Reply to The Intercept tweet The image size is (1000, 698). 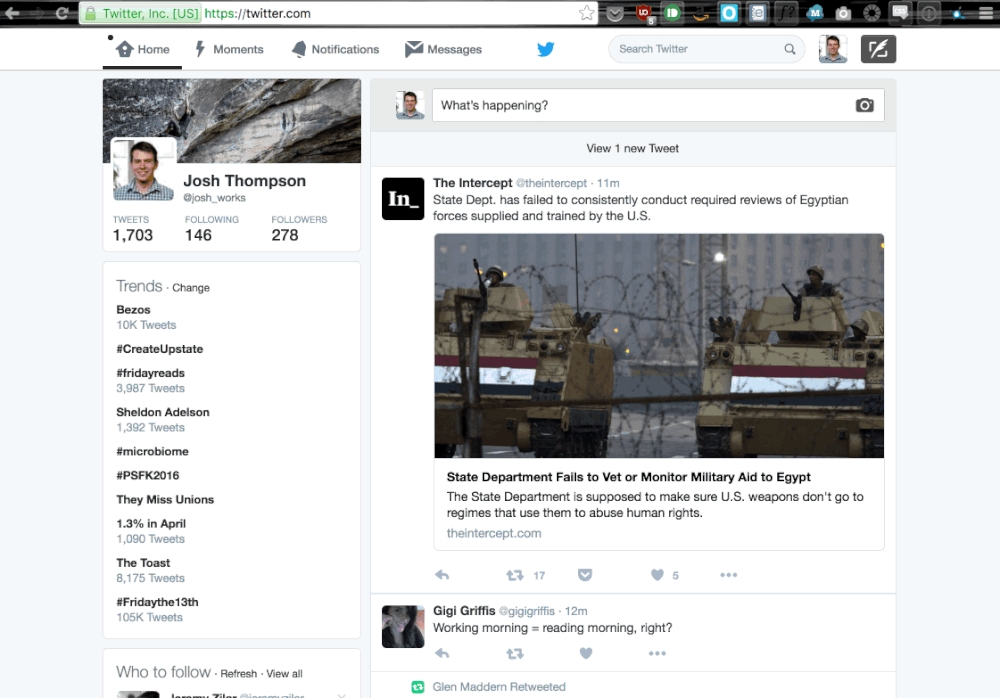tap(442, 575)
